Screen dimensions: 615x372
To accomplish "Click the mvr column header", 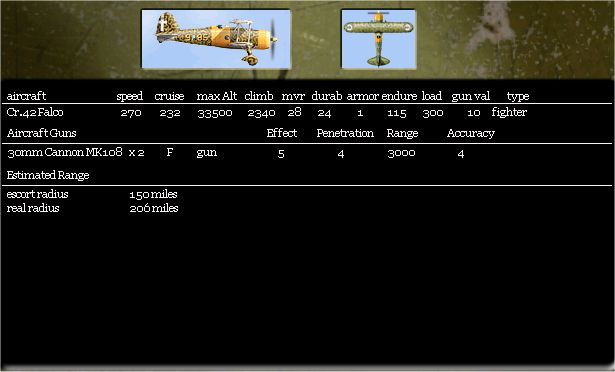I will (x=293, y=97).
